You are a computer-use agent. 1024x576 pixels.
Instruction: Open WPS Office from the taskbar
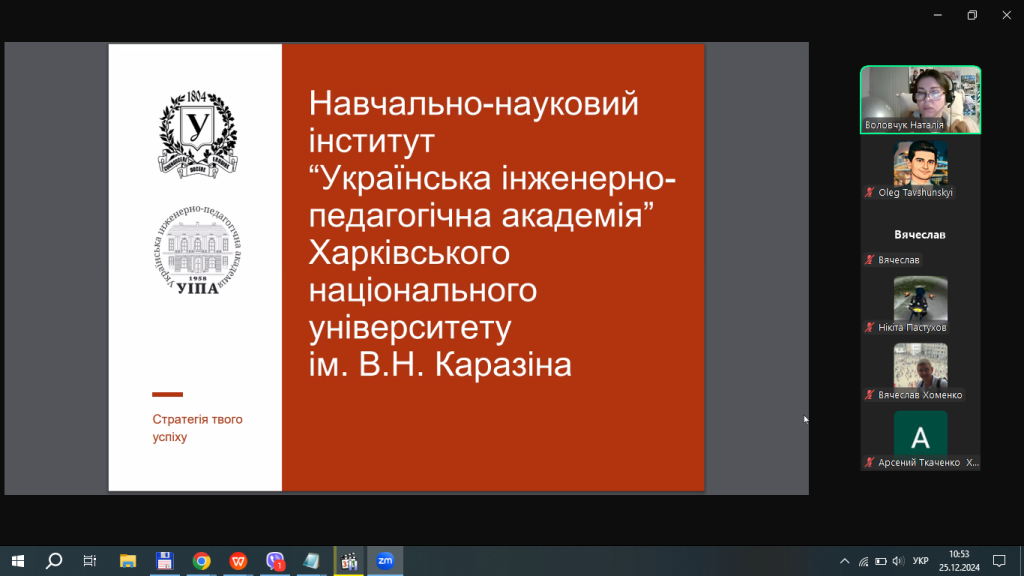click(238, 561)
